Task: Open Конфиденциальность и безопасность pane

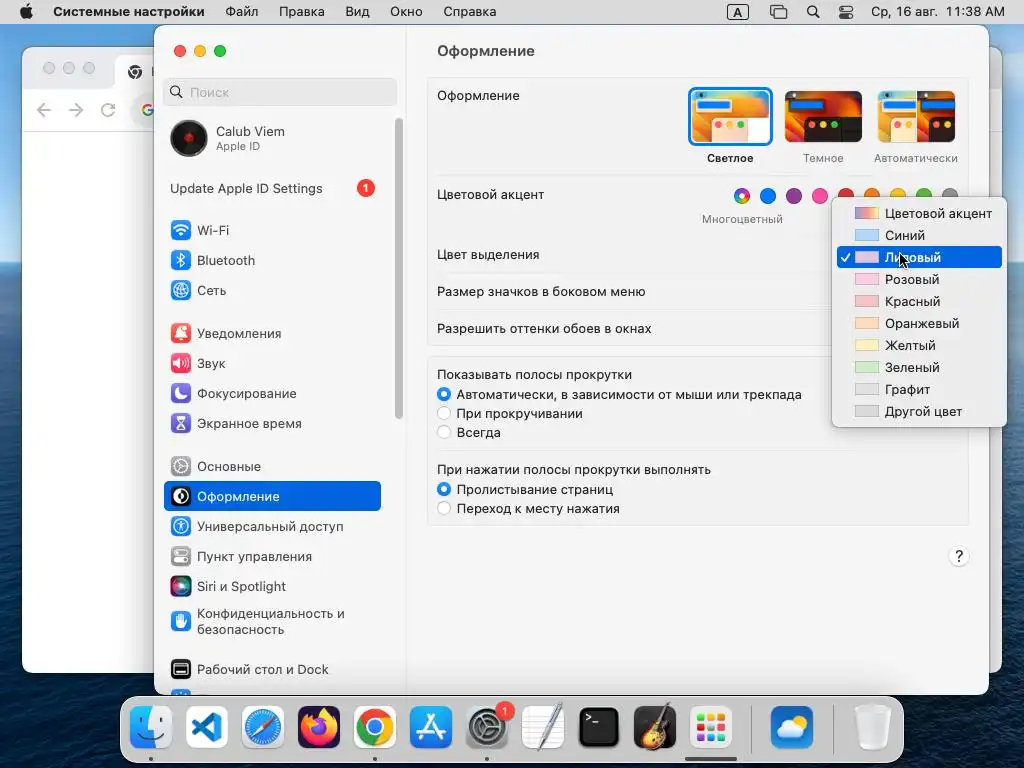Action: (x=272, y=622)
